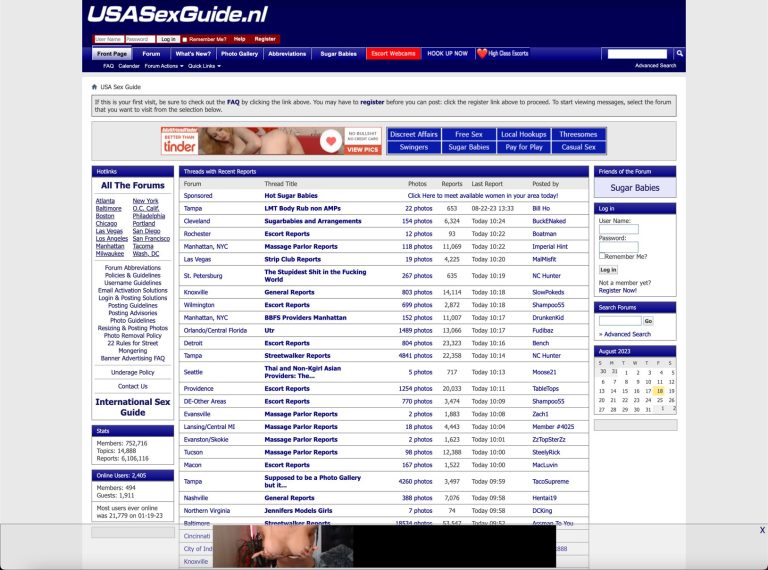Click the heart icon beside High Class Escorts
Viewport: 768px width, 570px height.
click(482, 53)
